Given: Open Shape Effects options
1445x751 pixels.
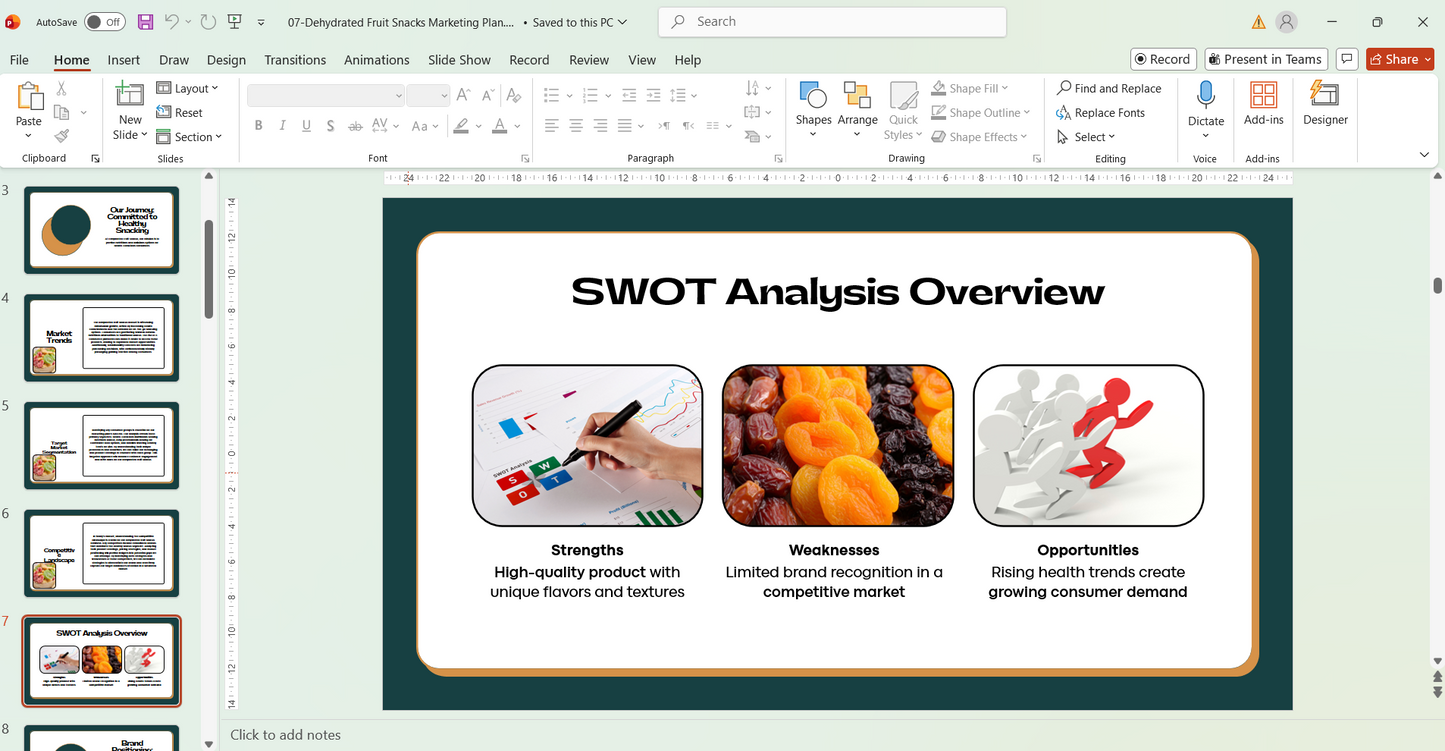Looking at the screenshot, I should click(x=980, y=137).
